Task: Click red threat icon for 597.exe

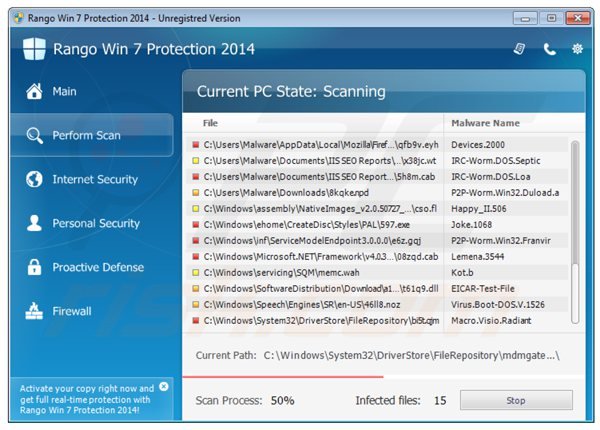Action: [196, 225]
